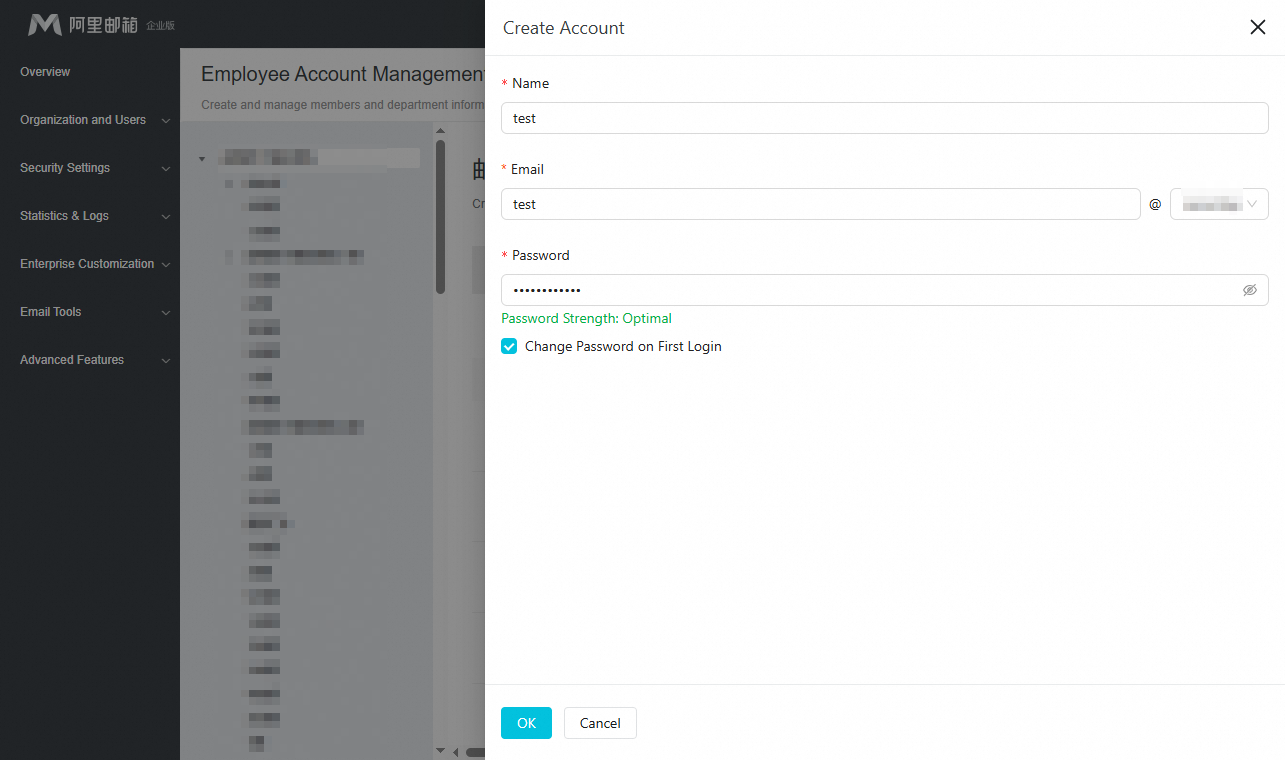This screenshot has width=1285, height=760.
Task: Cancel the account creation
Action: [x=600, y=723]
